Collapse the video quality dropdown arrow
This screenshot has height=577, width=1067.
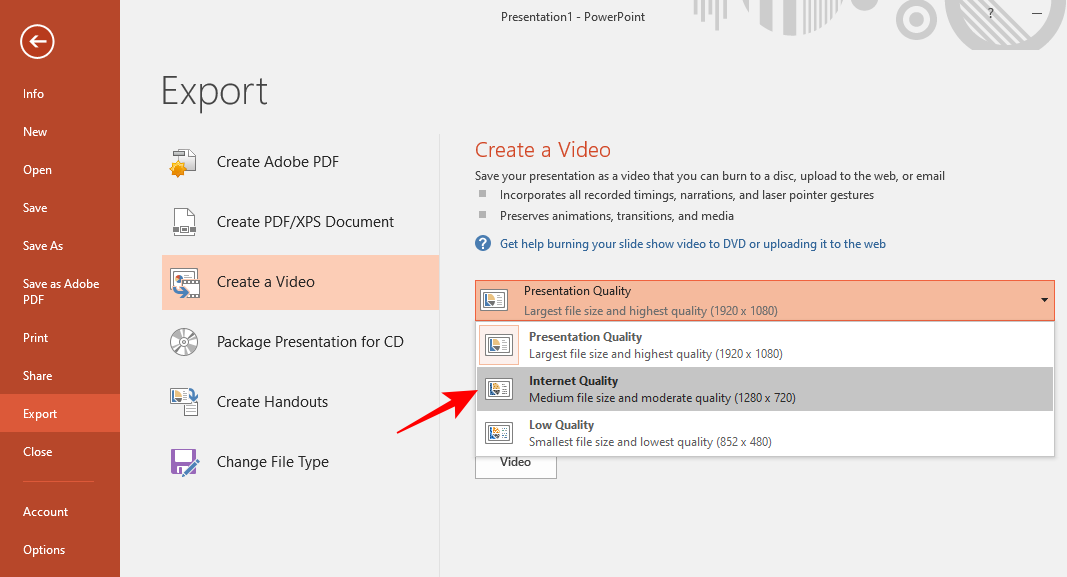(1044, 300)
